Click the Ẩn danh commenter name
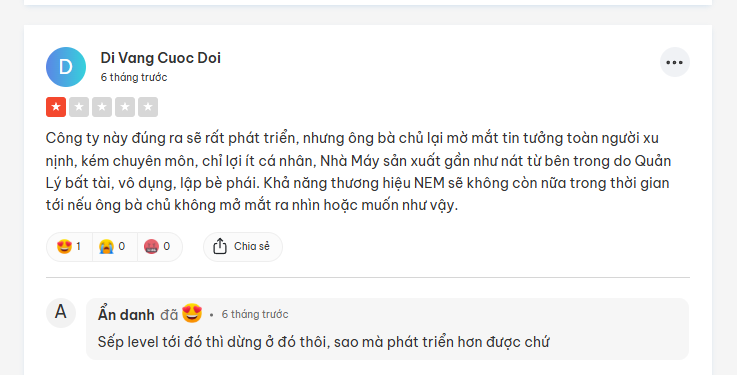 click(126, 314)
